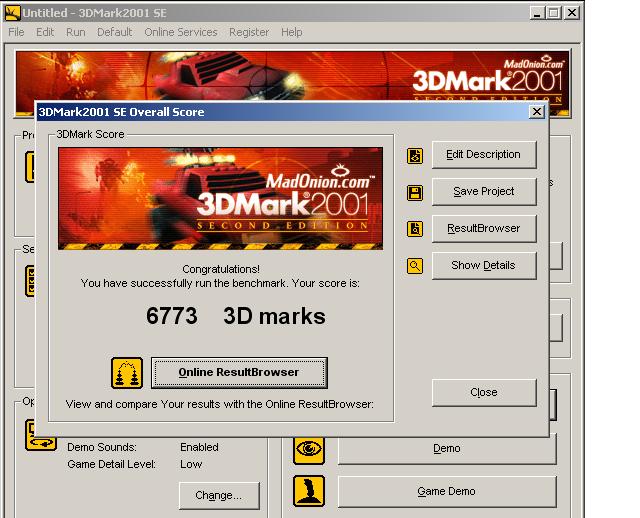
Task: Open the ResultBrowser button
Action: click(484, 228)
